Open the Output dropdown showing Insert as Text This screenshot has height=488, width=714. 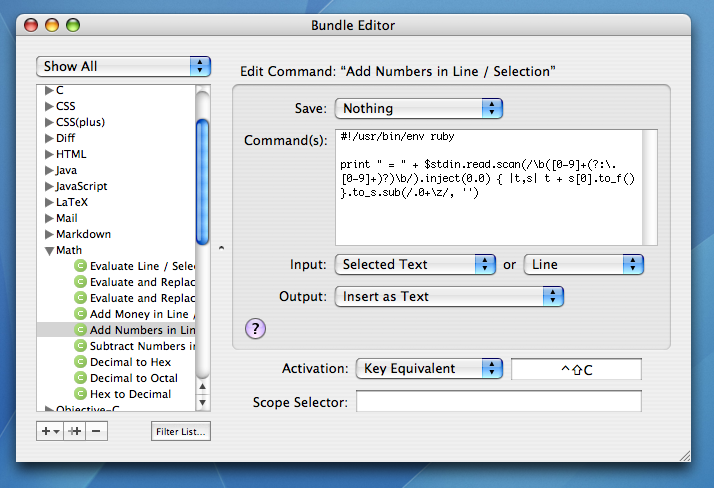coord(449,296)
